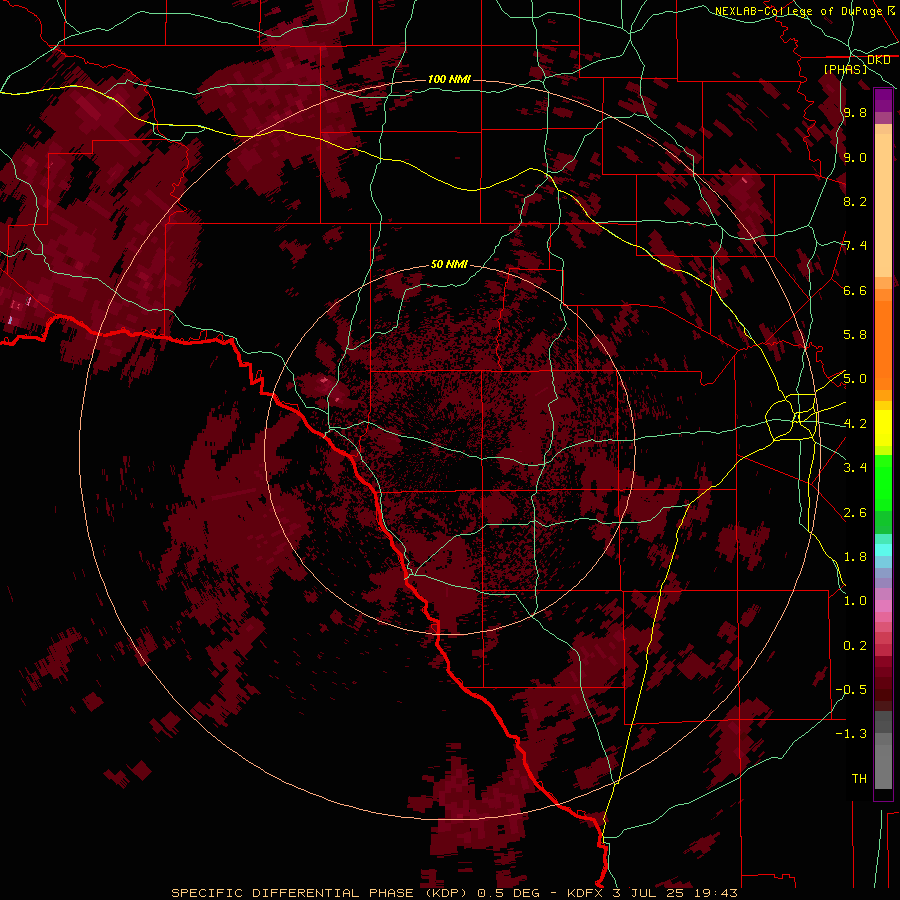Click the 5.0 value on the color scale
The image size is (900, 900).
pos(855,379)
